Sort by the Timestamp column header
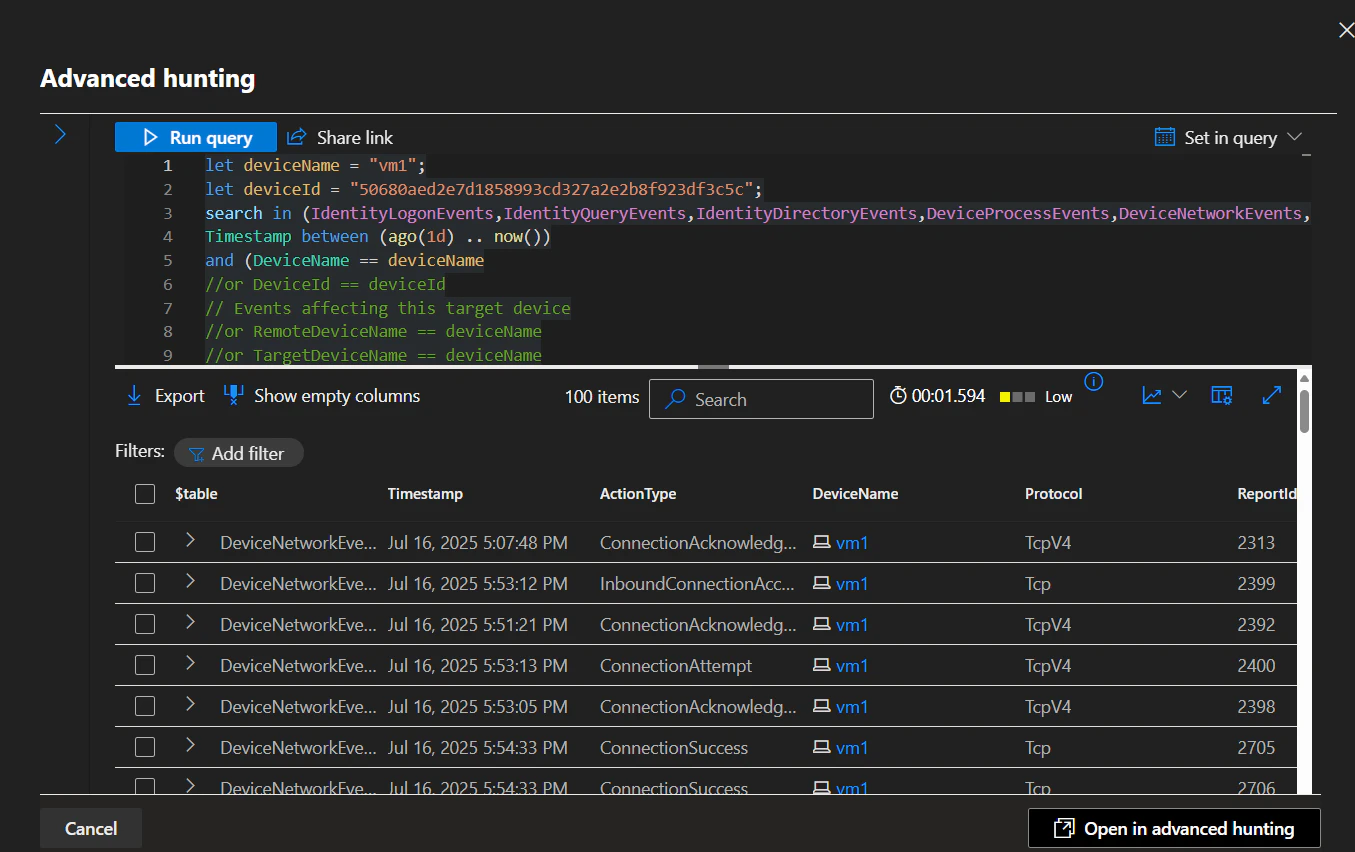Screen dimensions: 1355x852 coord(425,494)
